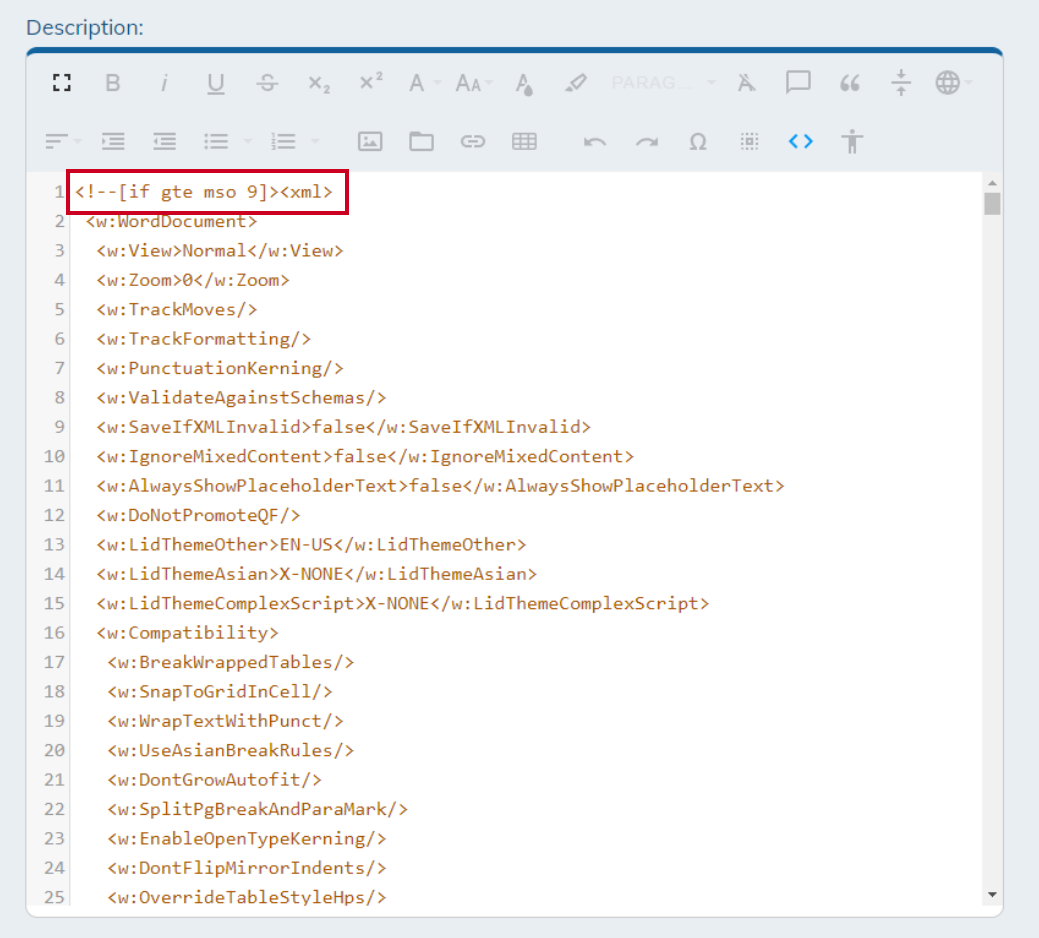The image size is (1039, 938).
Task: Insert an image
Action: 370,141
